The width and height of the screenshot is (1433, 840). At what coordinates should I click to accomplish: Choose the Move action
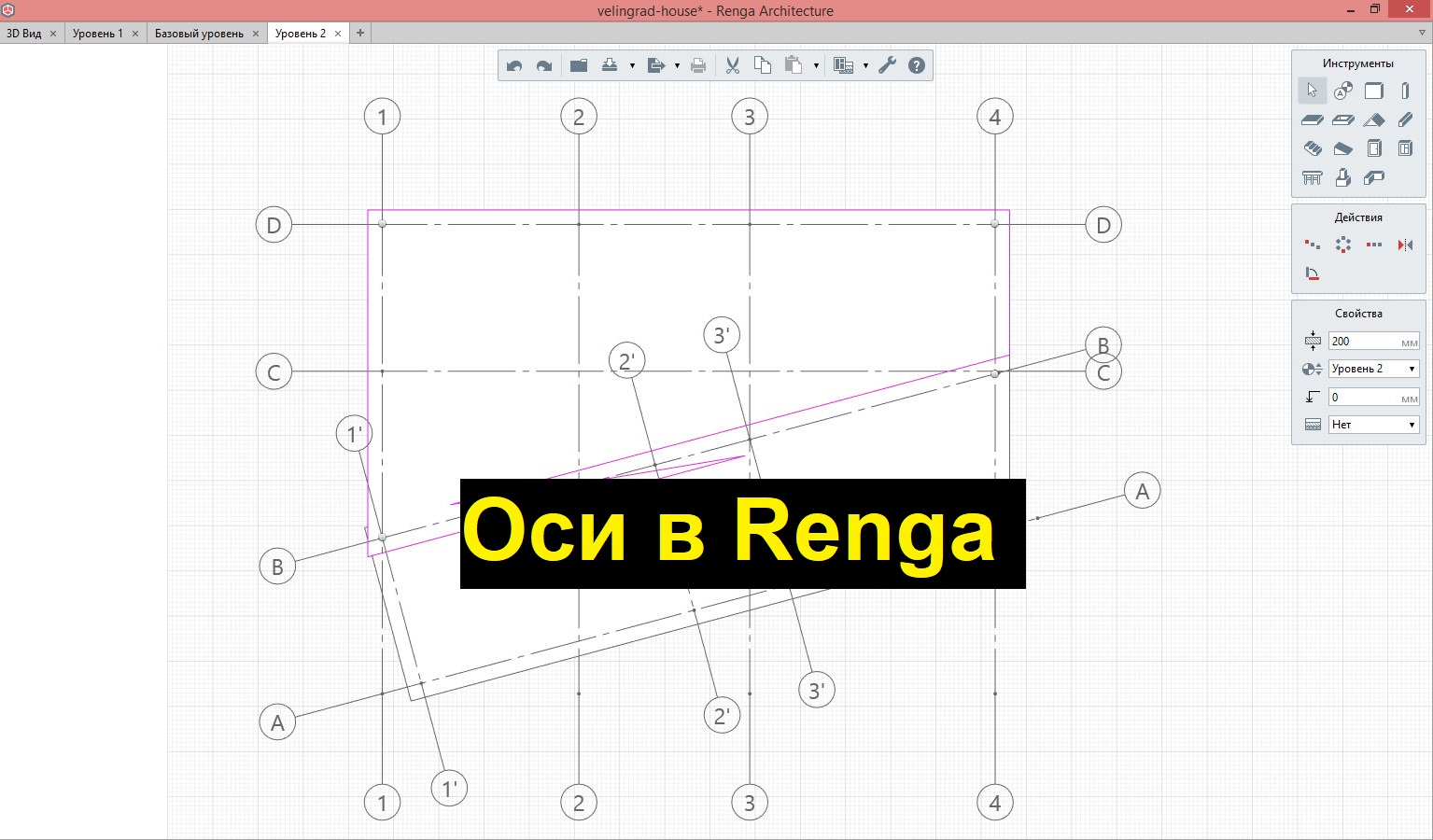[1312, 245]
